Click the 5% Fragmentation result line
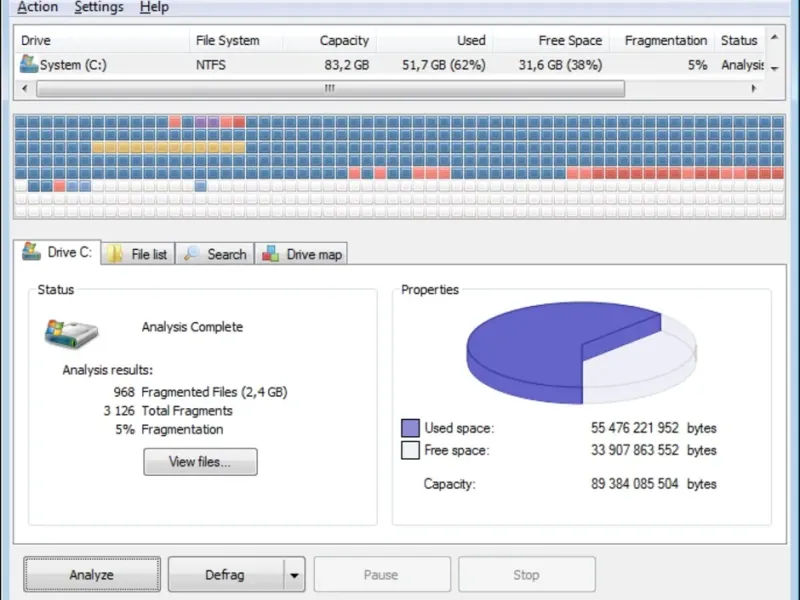Image resolution: width=800 pixels, height=600 pixels. (x=169, y=430)
